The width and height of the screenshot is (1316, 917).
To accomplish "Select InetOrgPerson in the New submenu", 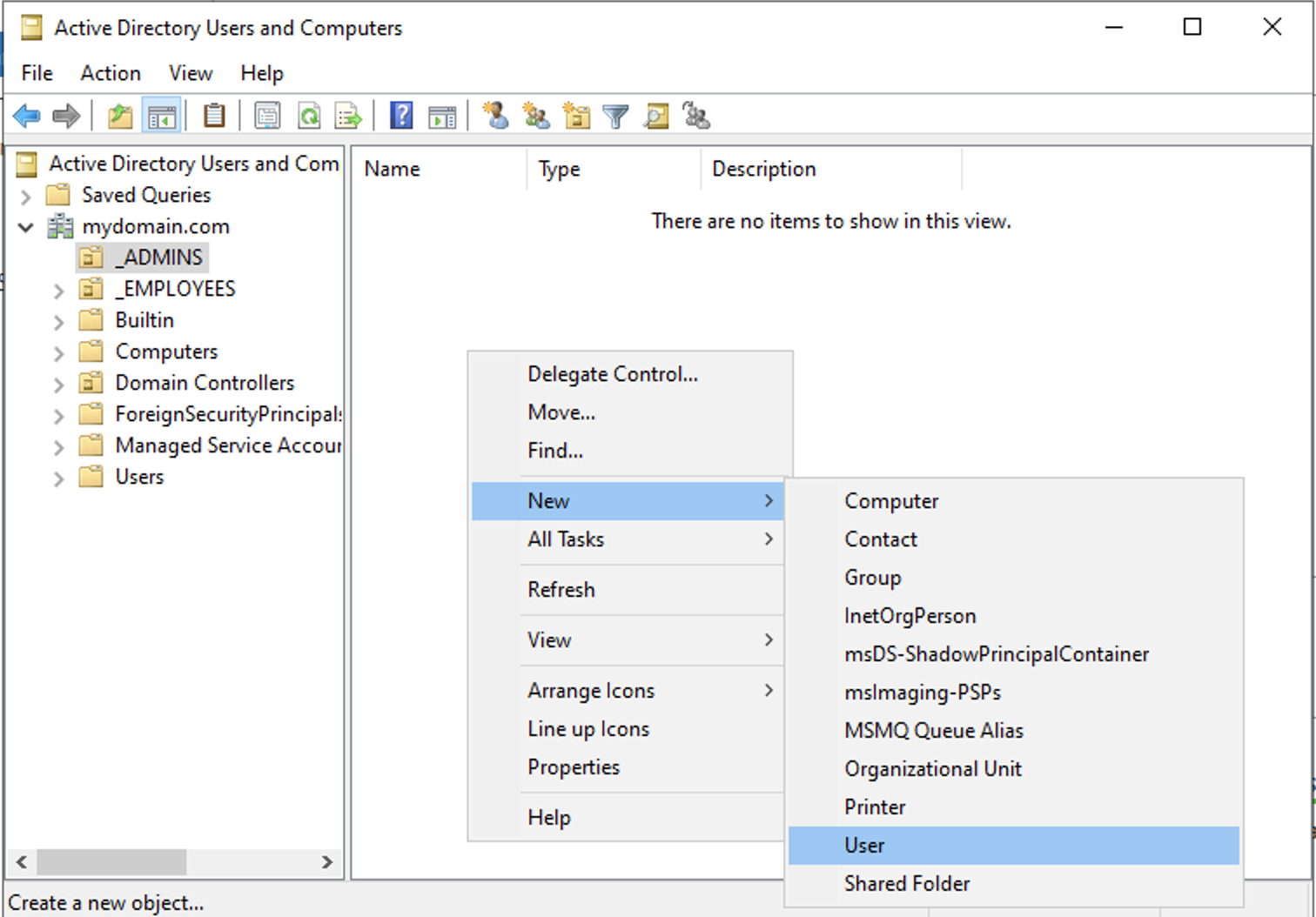I will point(1014,616).
